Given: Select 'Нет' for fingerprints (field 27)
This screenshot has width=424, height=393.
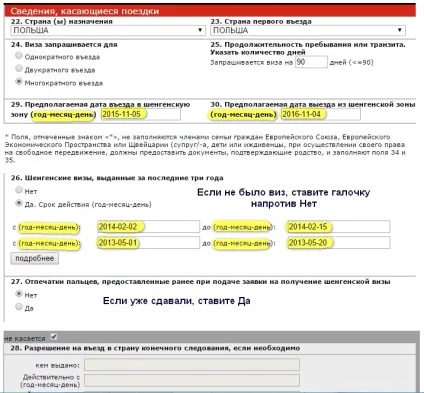Looking at the screenshot, I should tap(19, 294).
